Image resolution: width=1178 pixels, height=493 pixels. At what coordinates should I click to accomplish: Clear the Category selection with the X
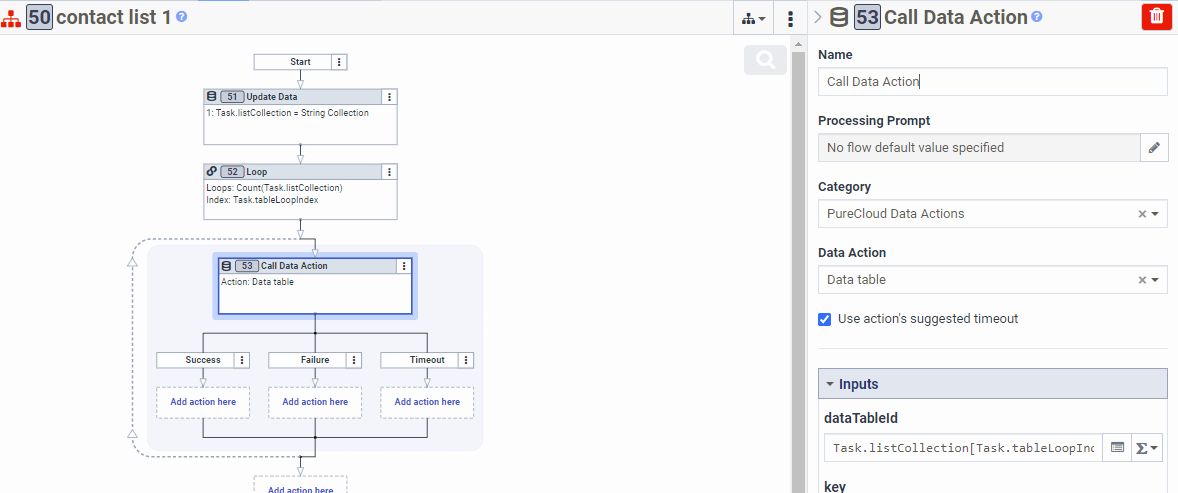click(x=1141, y=214)
